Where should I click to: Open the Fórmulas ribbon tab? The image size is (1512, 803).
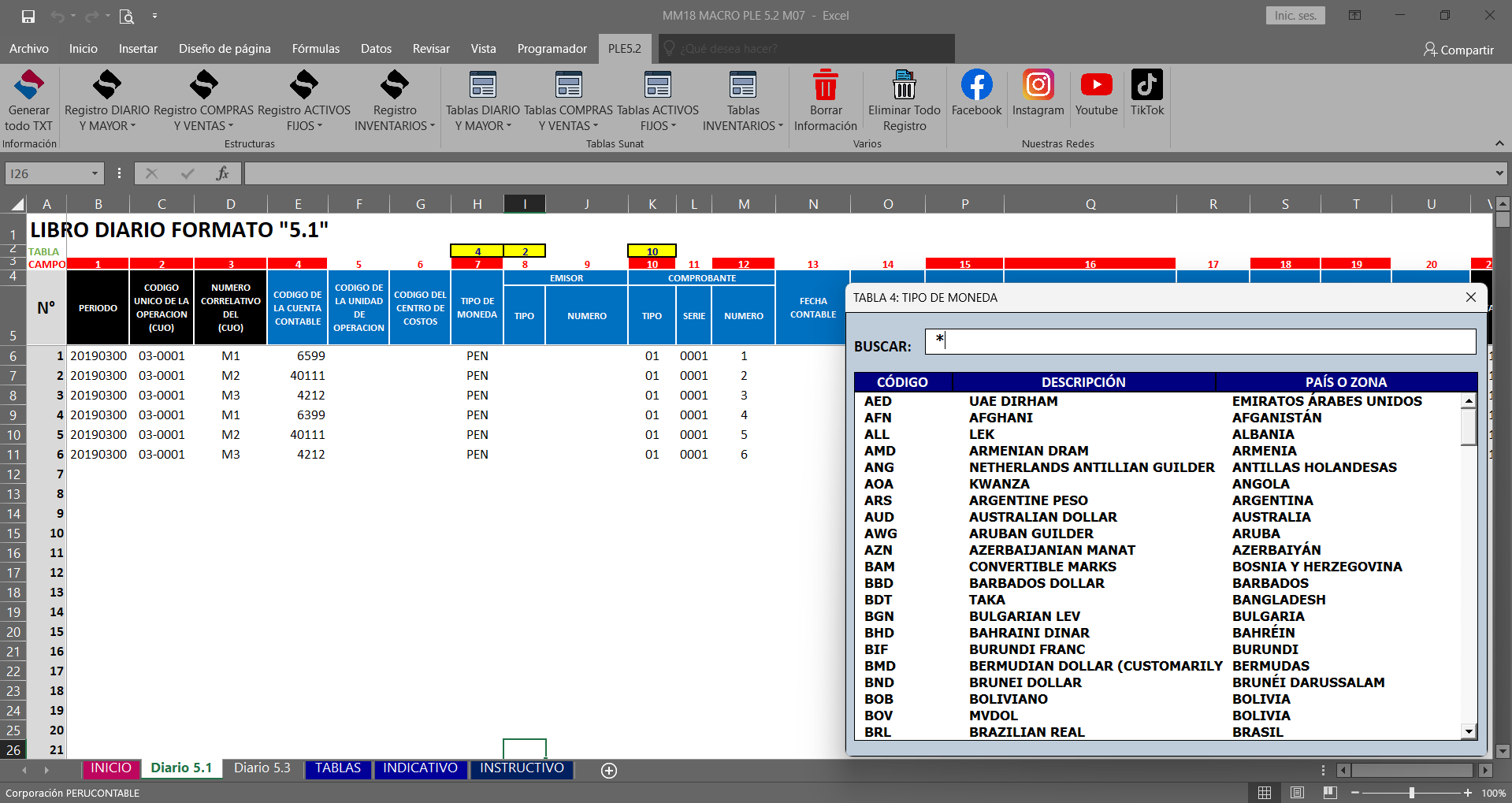point(315,49)
